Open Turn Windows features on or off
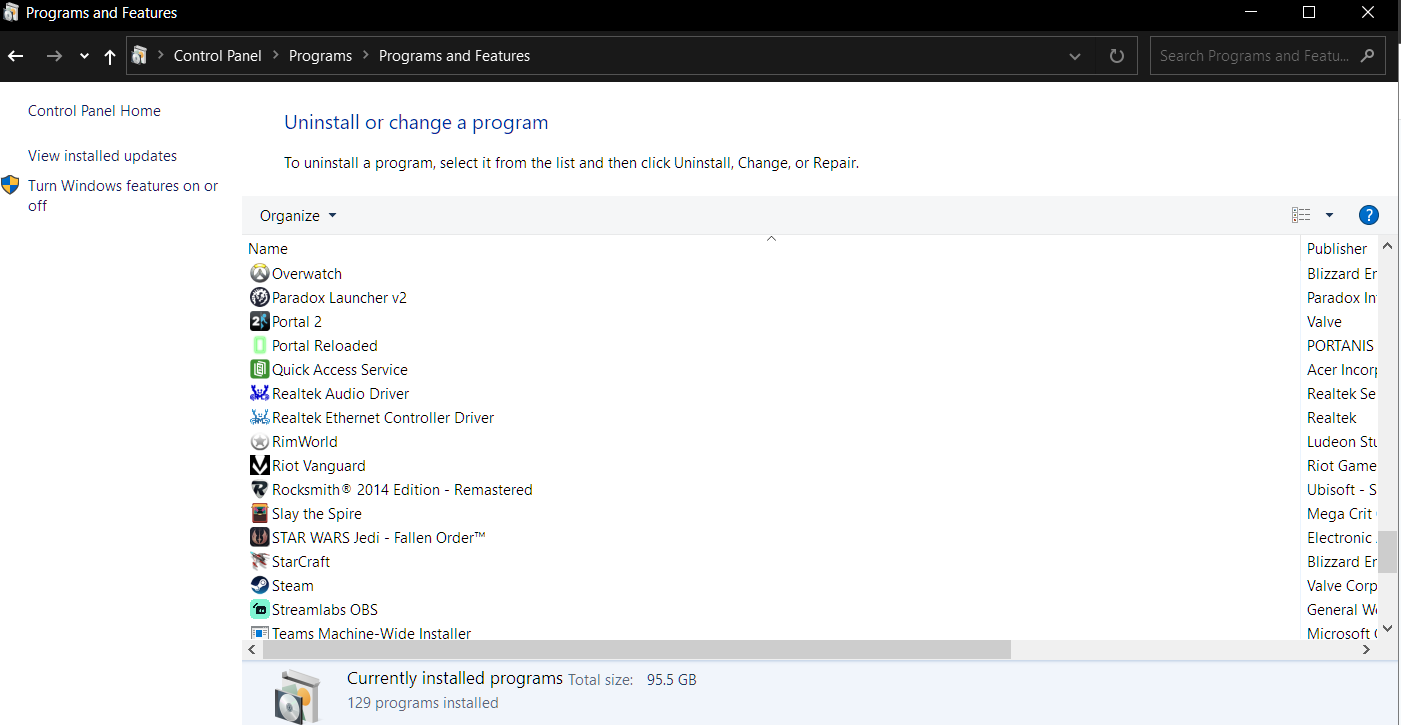Screen dimensions: 1401x725 click(123, 196)
